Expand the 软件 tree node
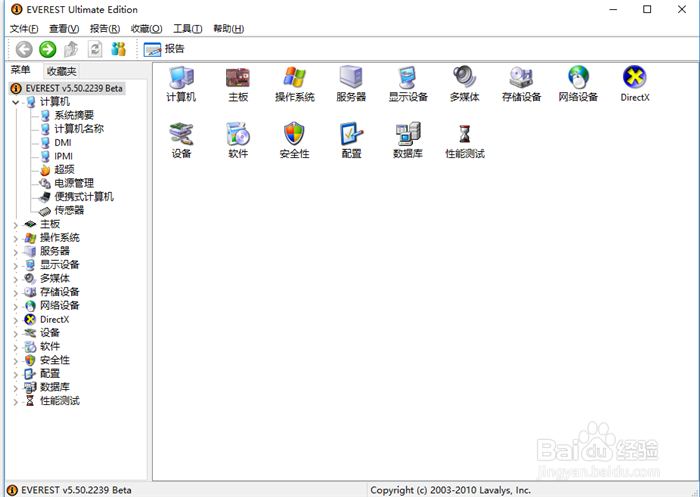700x497 pixels. [x=16, y=347]
